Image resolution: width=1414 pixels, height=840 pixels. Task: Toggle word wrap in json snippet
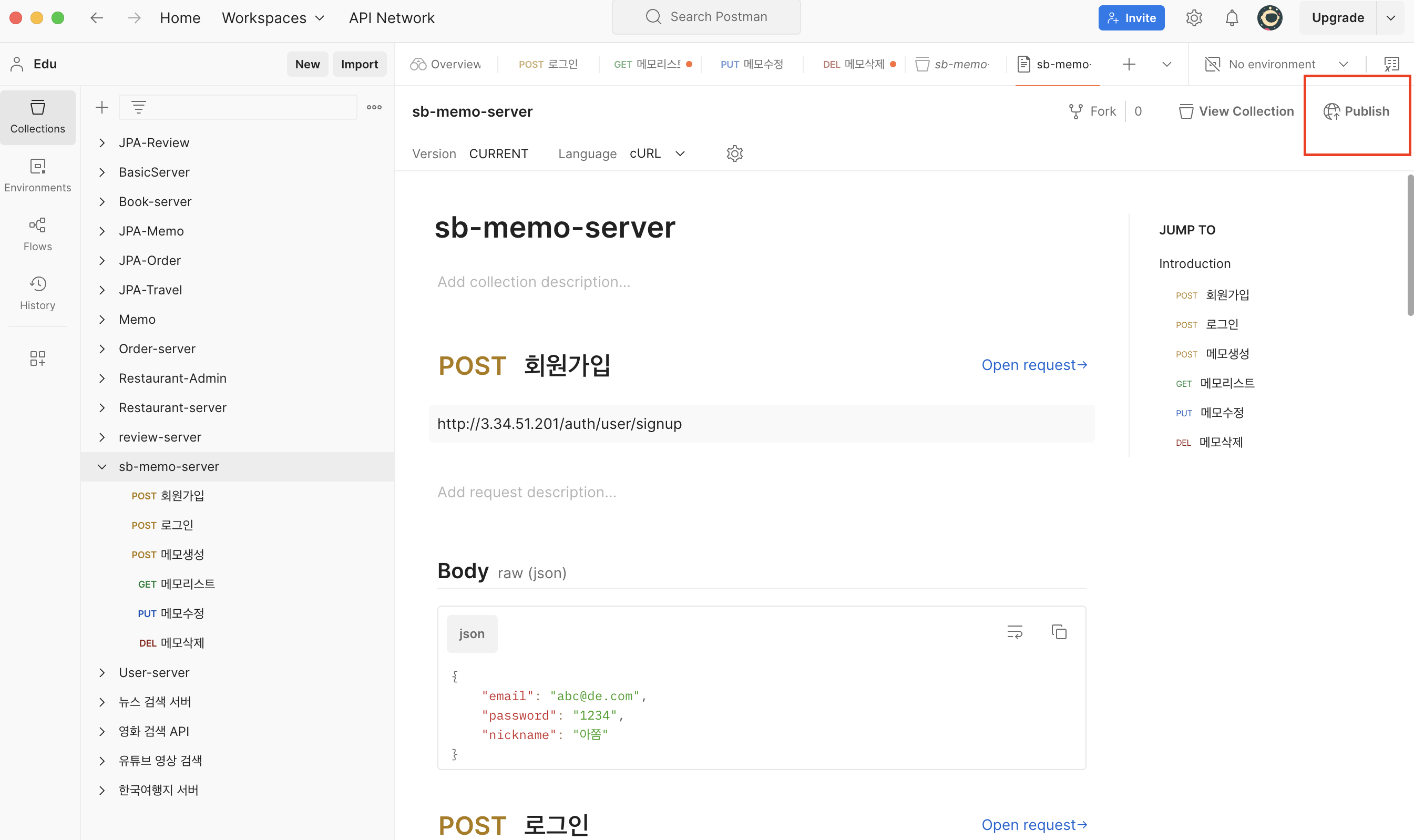(1015, 632)
